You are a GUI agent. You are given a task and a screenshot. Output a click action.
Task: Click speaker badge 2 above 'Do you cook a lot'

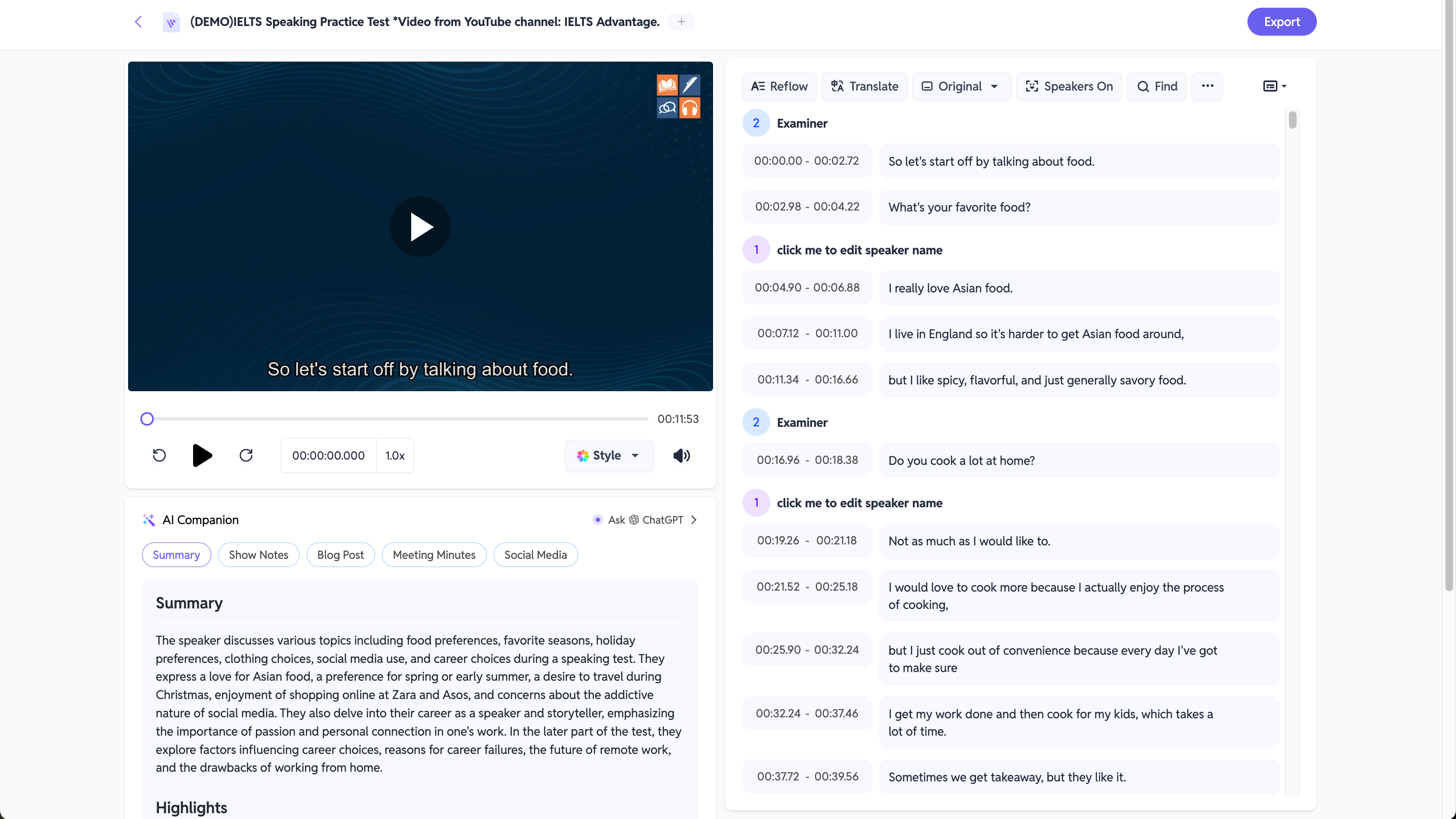click(x=756, y=423)
